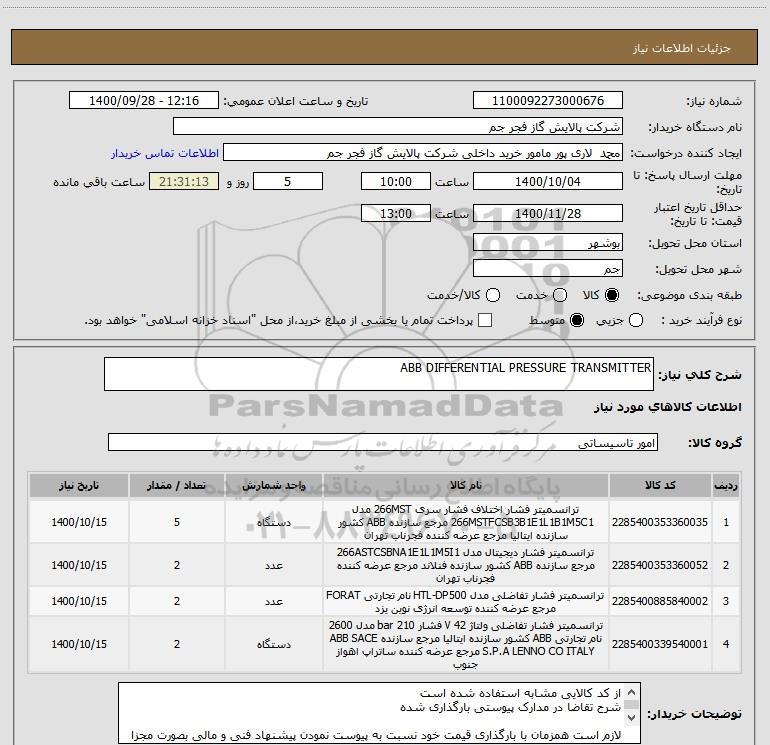Screen dimensions: 770x745
Task: Click the price validity time 13:00
Action: coord(396,214)
